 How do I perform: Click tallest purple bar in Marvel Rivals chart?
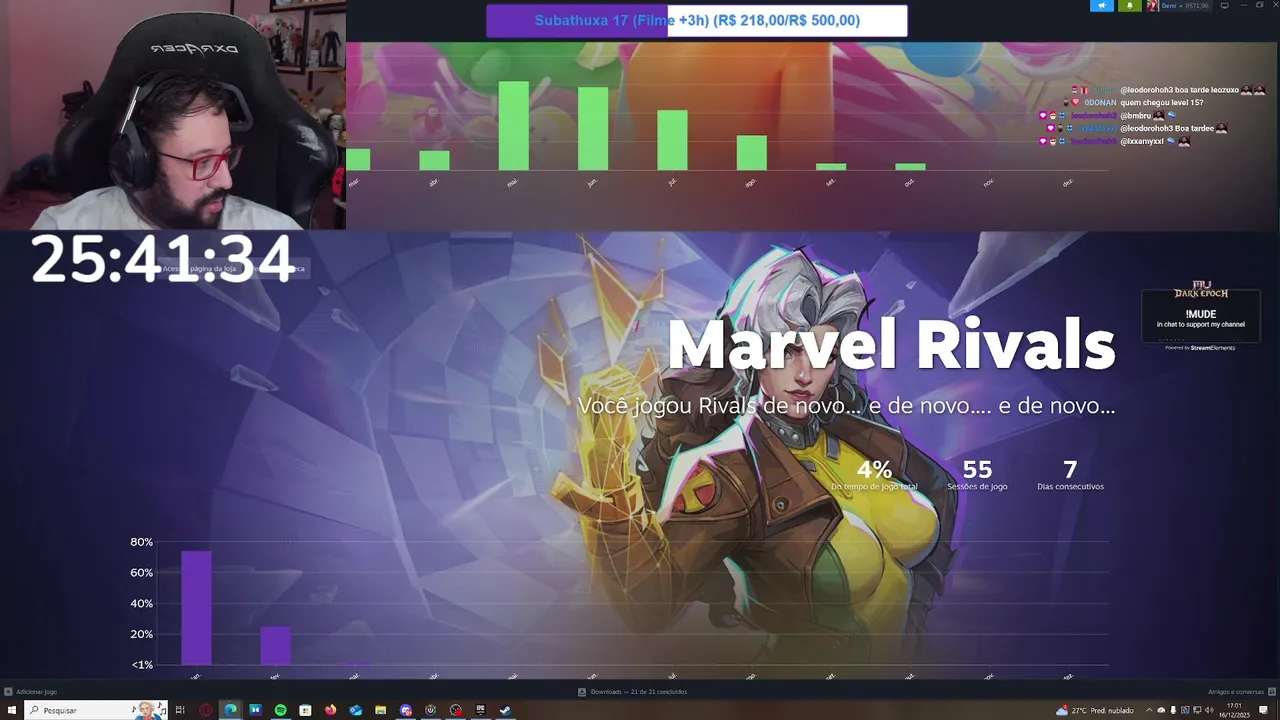(196, 608)
